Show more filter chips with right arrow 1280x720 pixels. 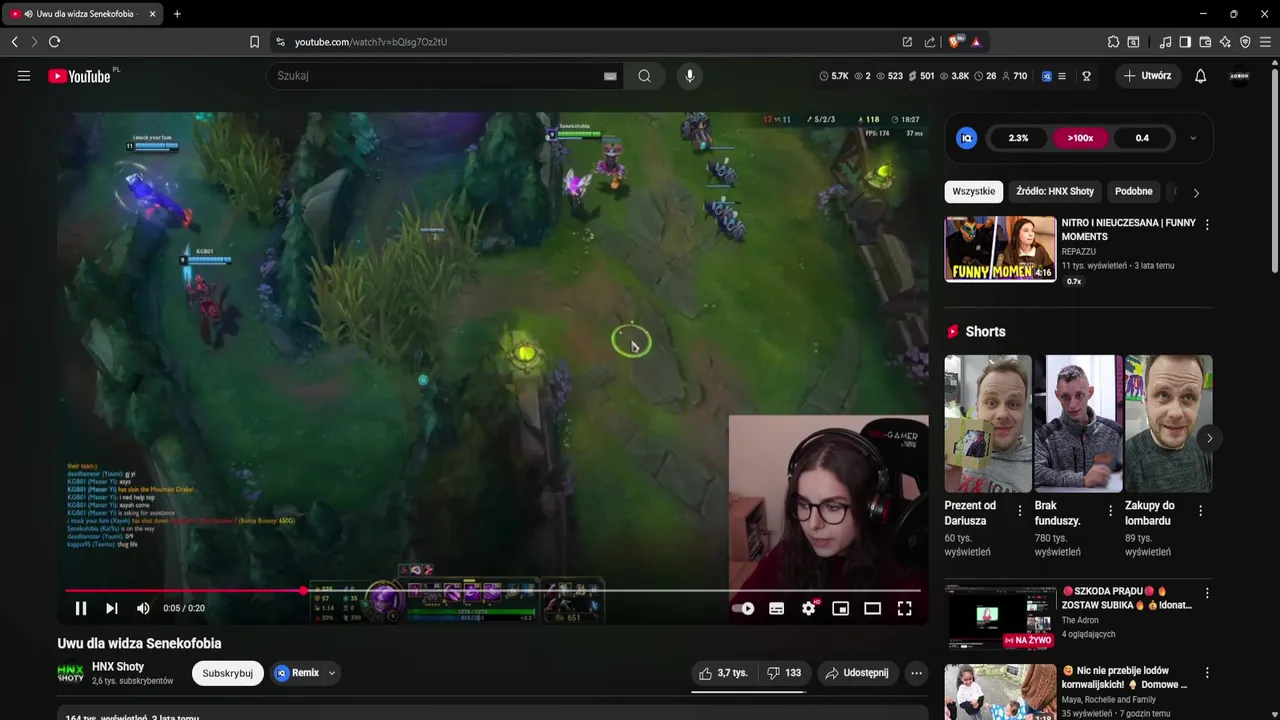click(x=1196, y=192)
